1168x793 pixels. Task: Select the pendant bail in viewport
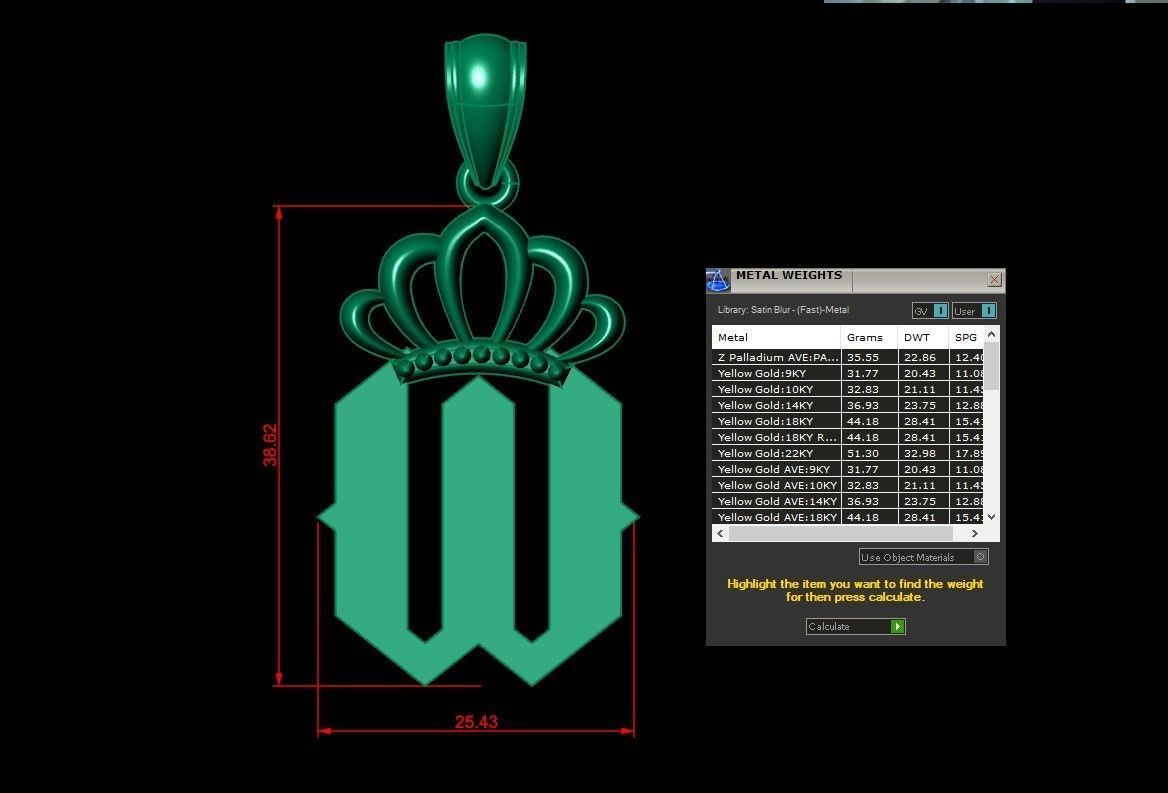click(485, 112)
